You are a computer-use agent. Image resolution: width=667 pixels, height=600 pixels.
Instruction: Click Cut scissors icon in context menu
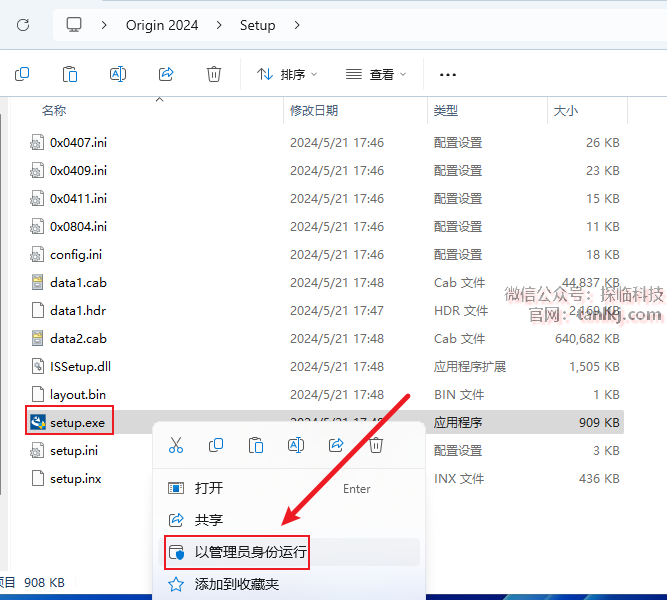(x=176, y=445)
